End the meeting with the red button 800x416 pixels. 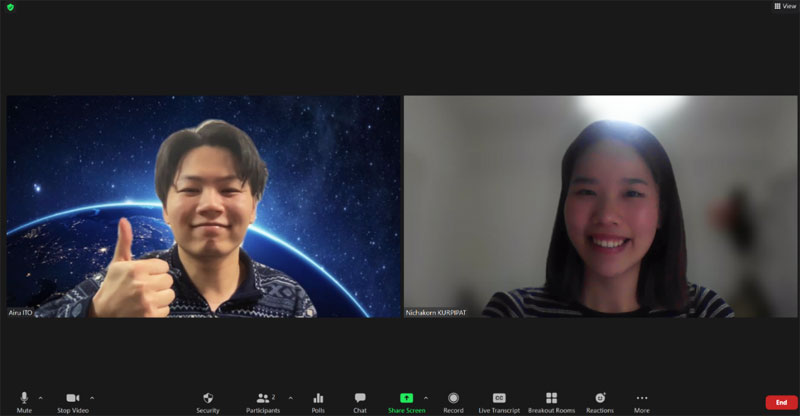pos(781,402)
